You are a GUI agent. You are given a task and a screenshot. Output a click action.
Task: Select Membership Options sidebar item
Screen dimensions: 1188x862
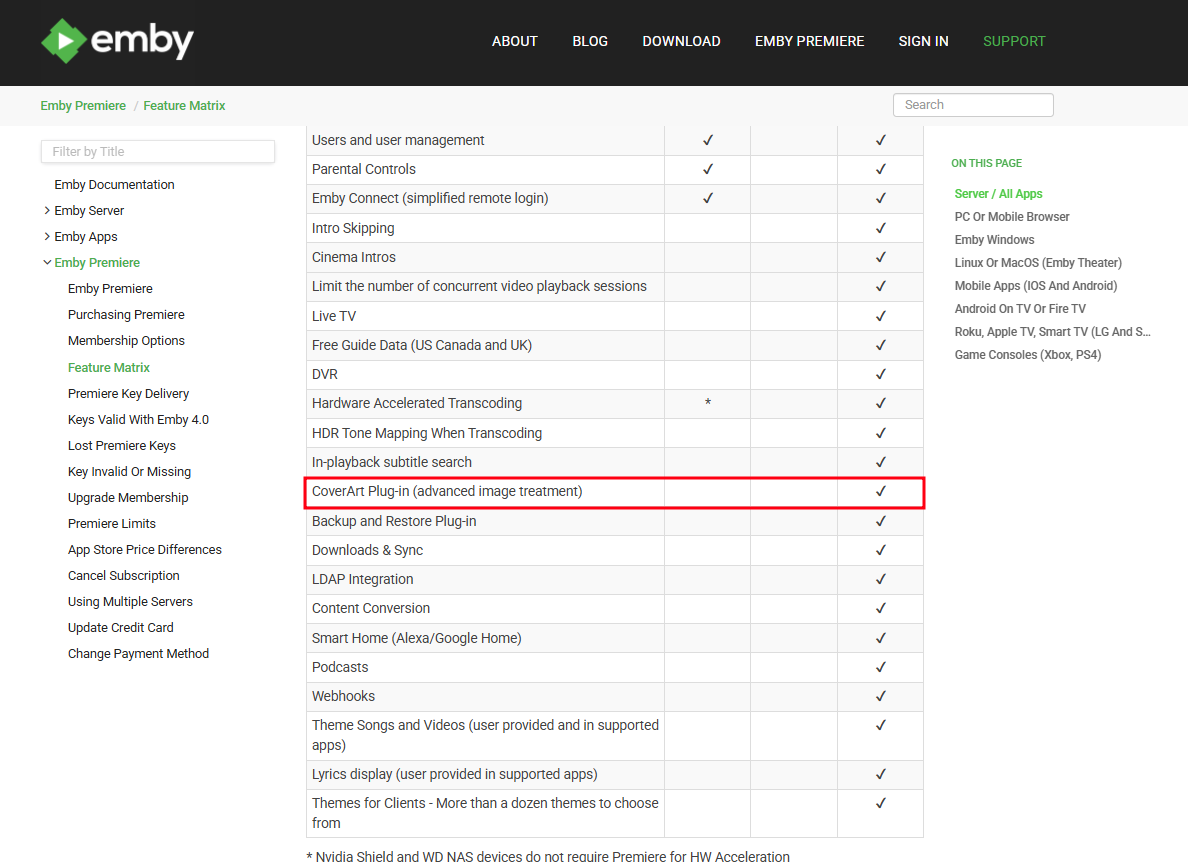[126, 341]
